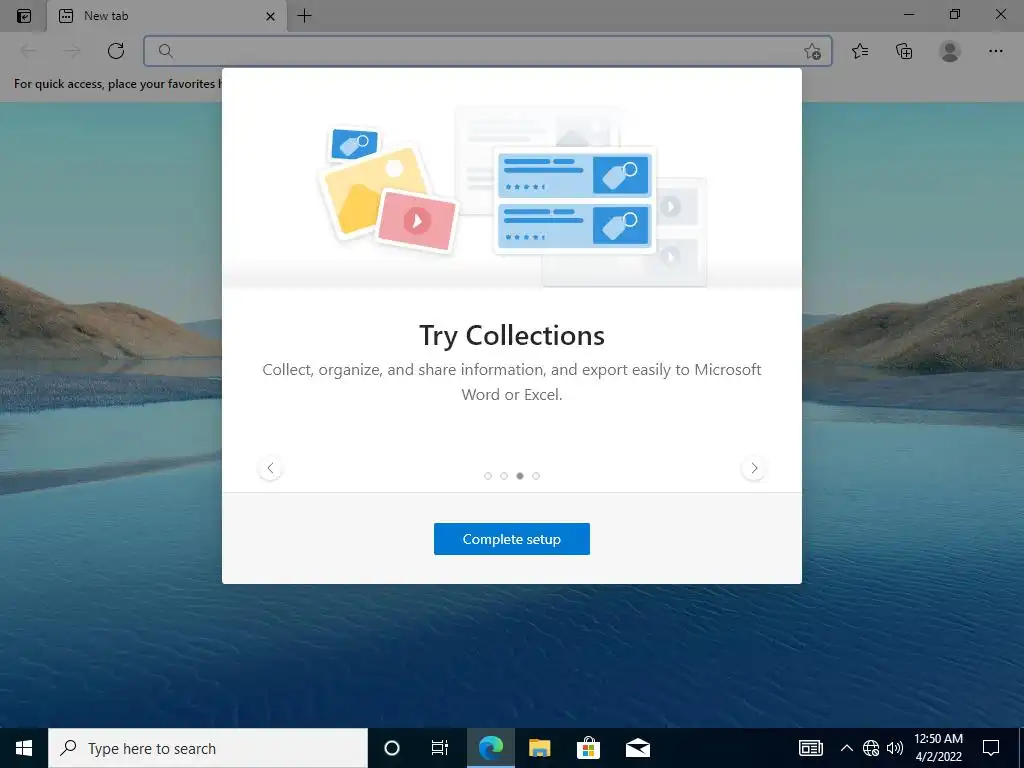Open the Action Center notifications icon
1024x768 pixels.
991,748
